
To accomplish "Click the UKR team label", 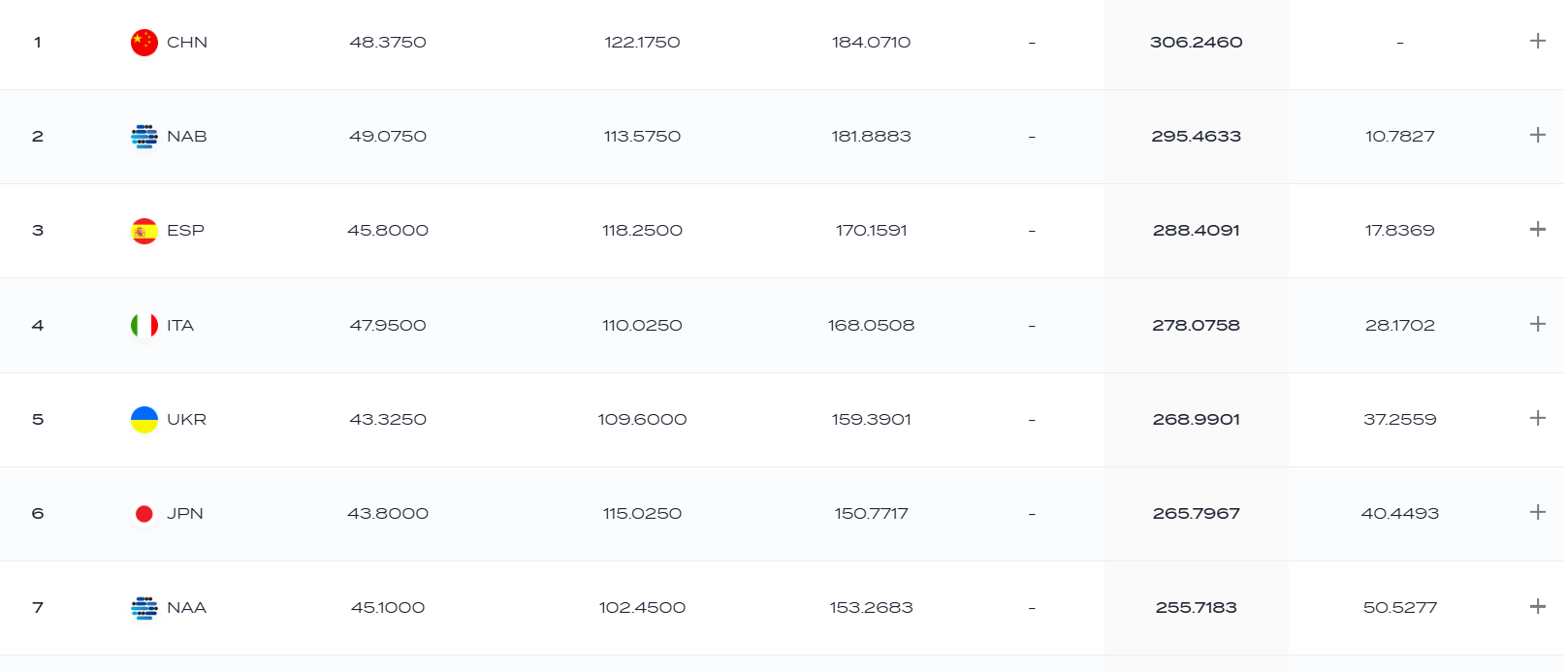I will point(186,420).
